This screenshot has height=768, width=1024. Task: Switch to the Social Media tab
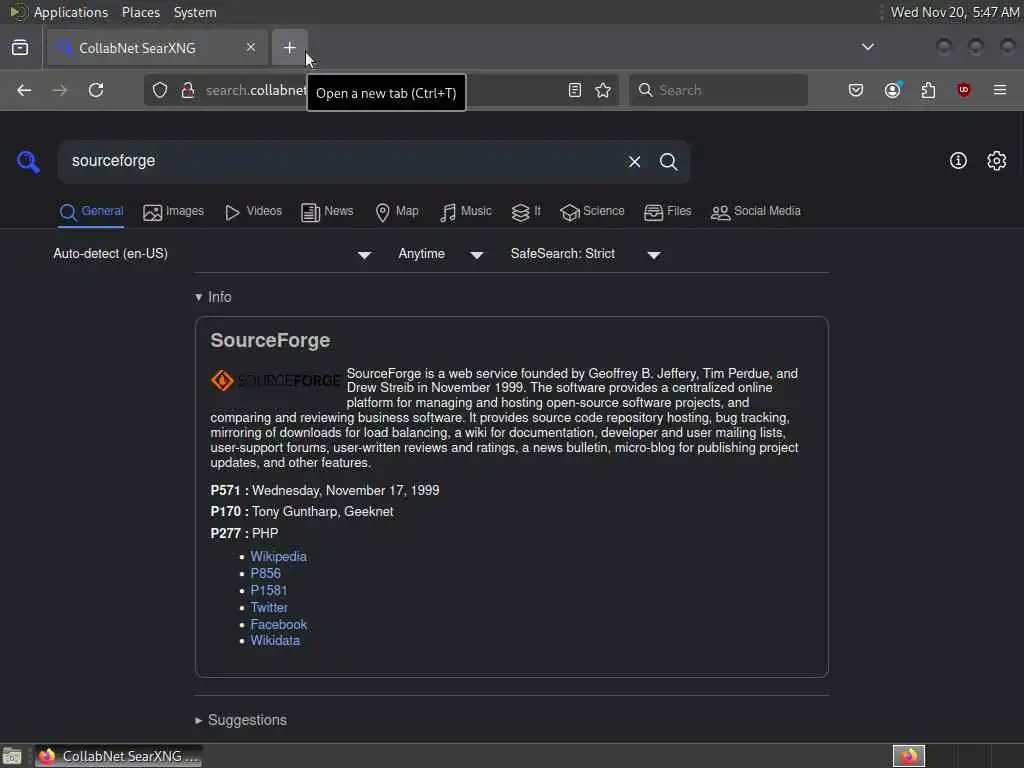click(x=756, y=212)
